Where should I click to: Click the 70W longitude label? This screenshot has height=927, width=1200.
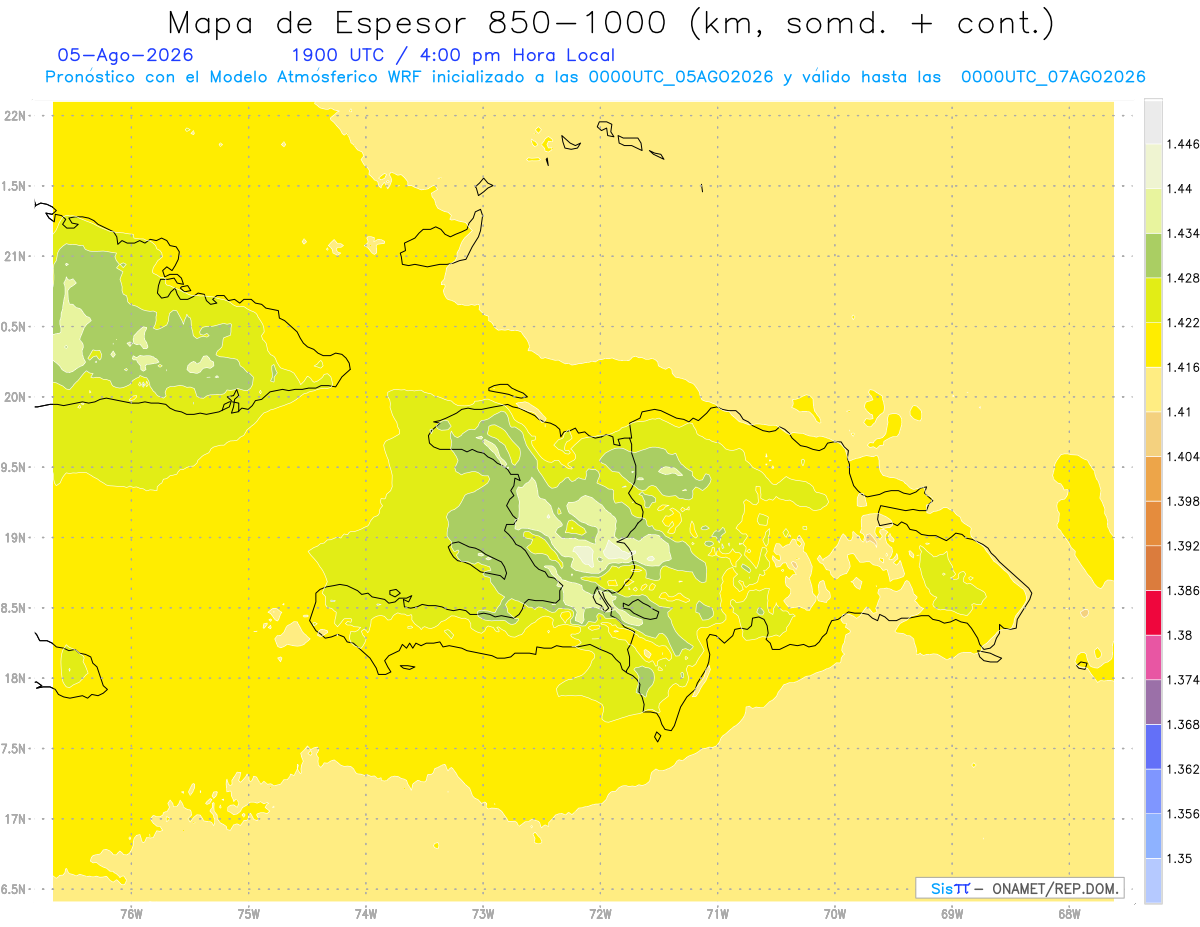click(x=834, y=914)
